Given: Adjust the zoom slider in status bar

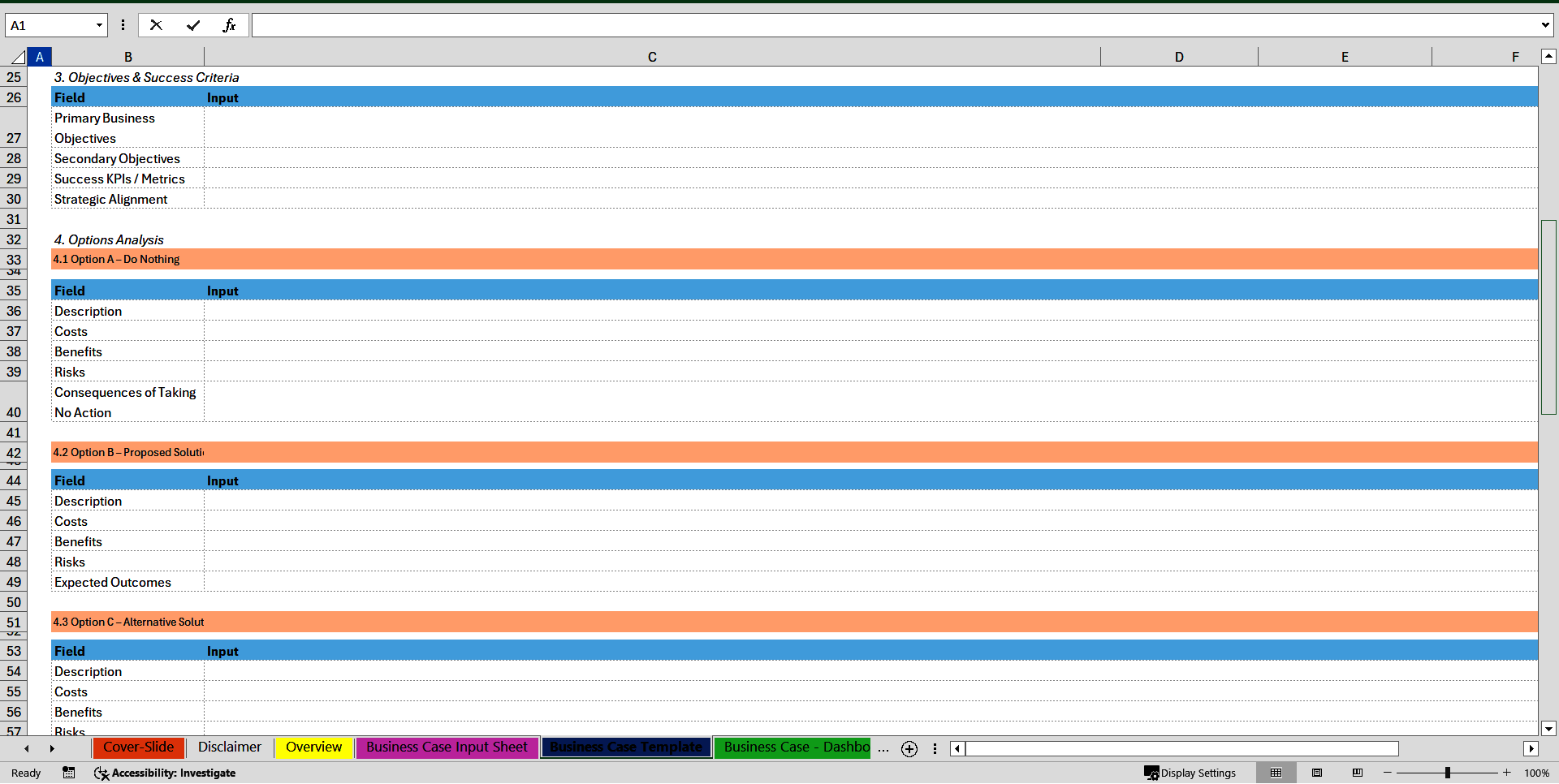Looking at the screenshot, I should 1448,773.
